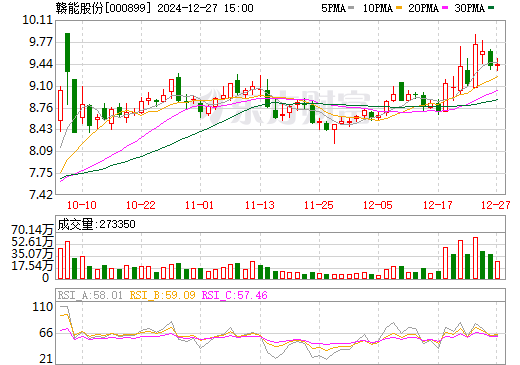Click the 110 RSI axis label
This screenshot has height=365, width=520.
[x=43, y=307]
